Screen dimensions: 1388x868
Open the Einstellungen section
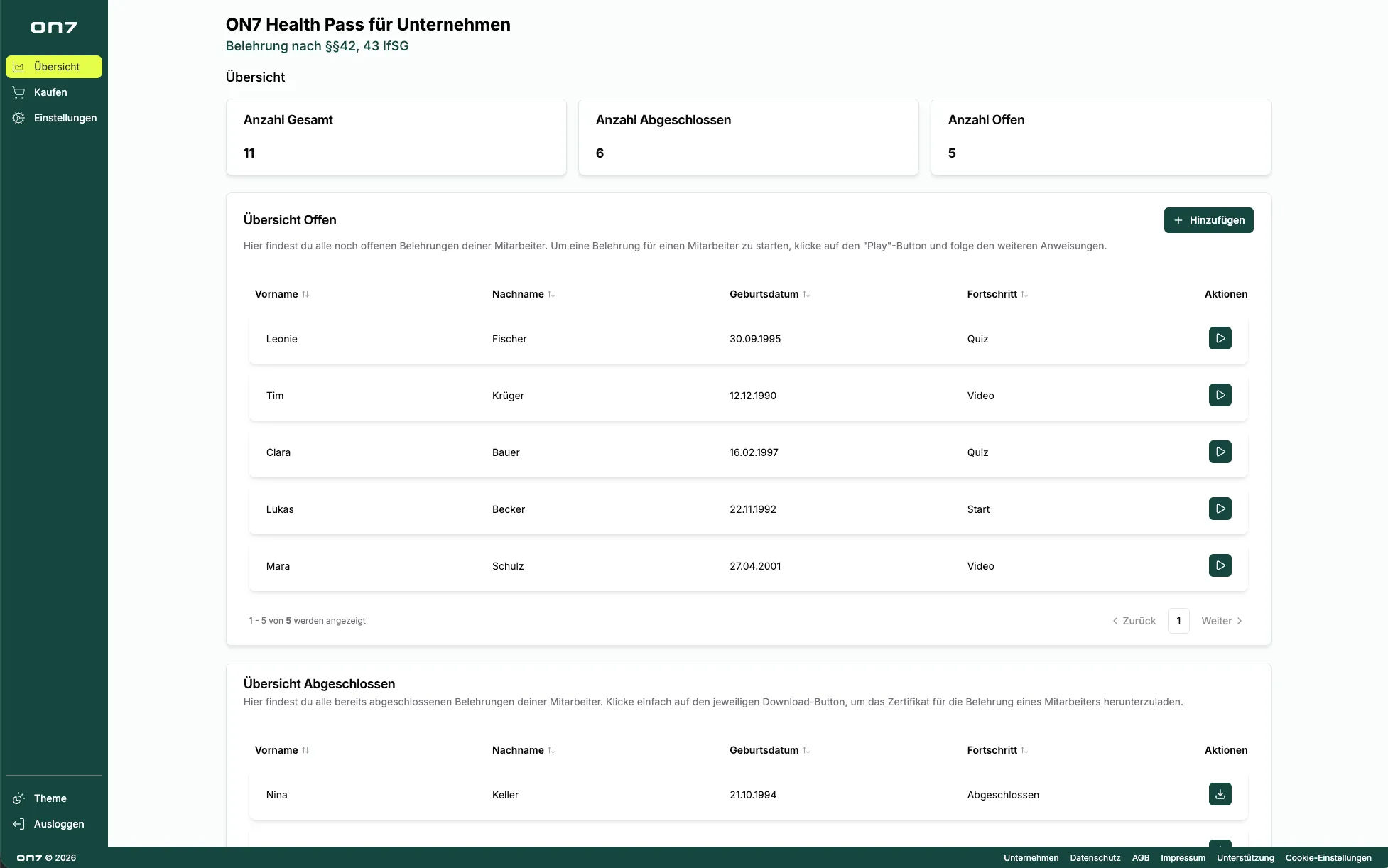point(65,118)
